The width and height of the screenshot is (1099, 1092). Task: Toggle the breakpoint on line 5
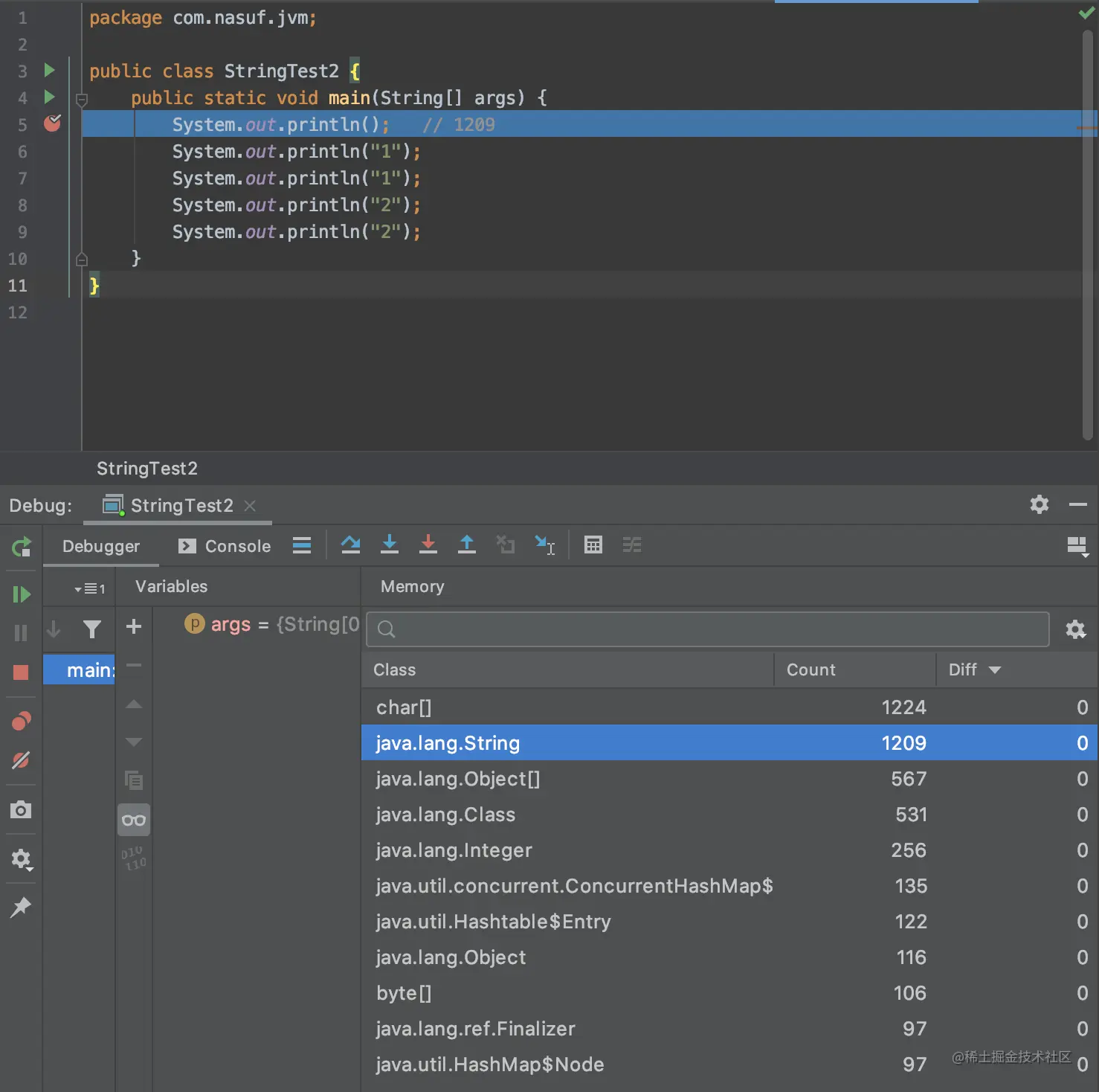point(52,123)
